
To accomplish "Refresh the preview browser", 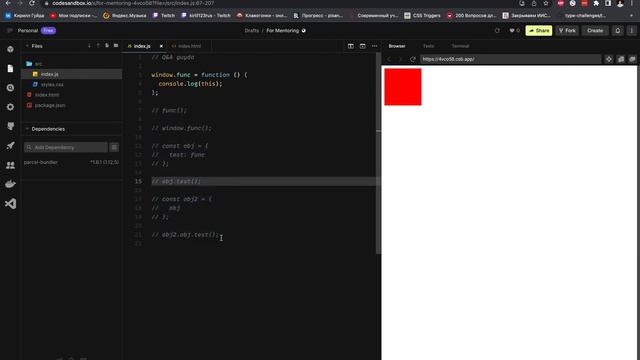I will (413, 59).
